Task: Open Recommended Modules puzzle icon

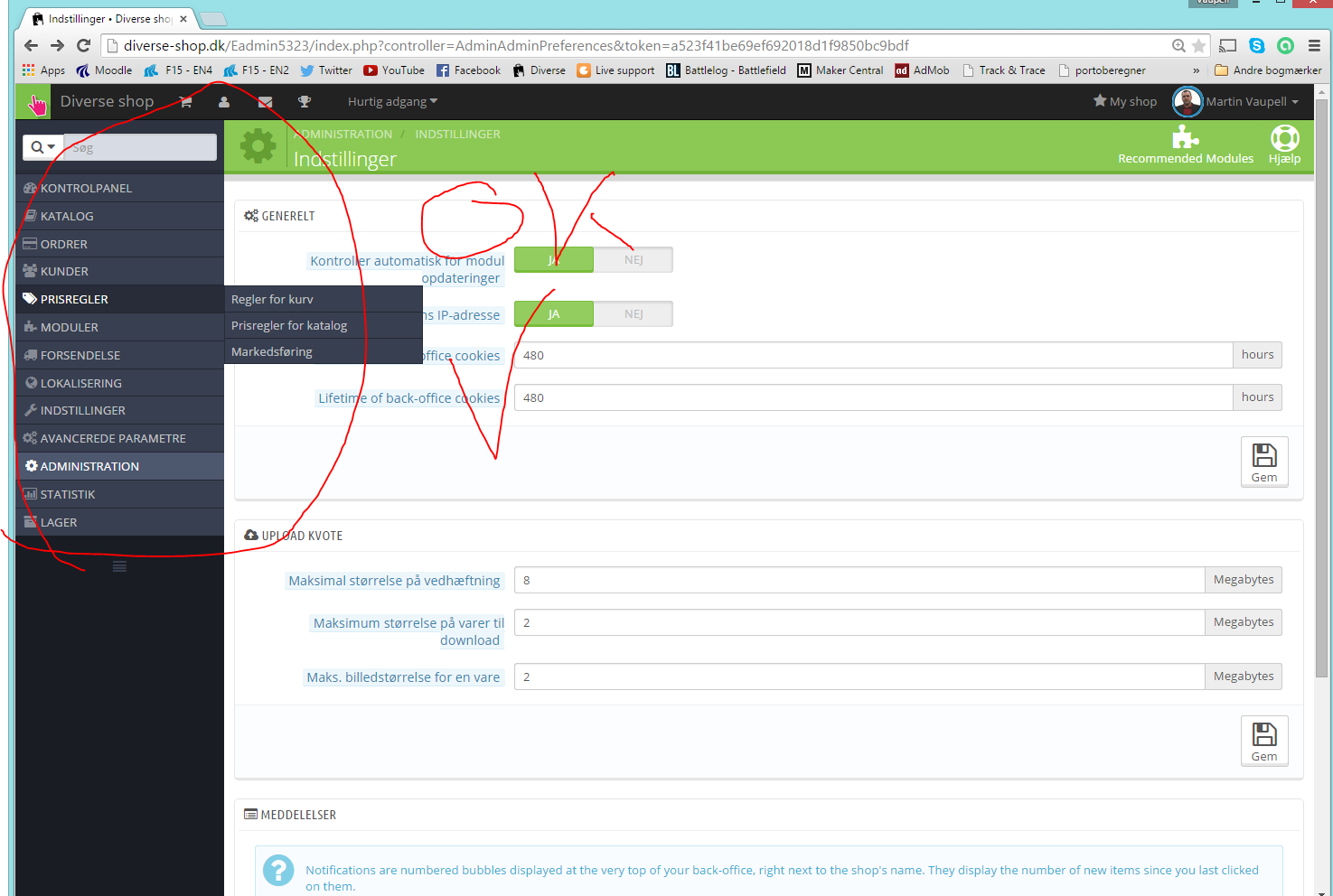Action: pyautogui.click(x=1185, y=137)
